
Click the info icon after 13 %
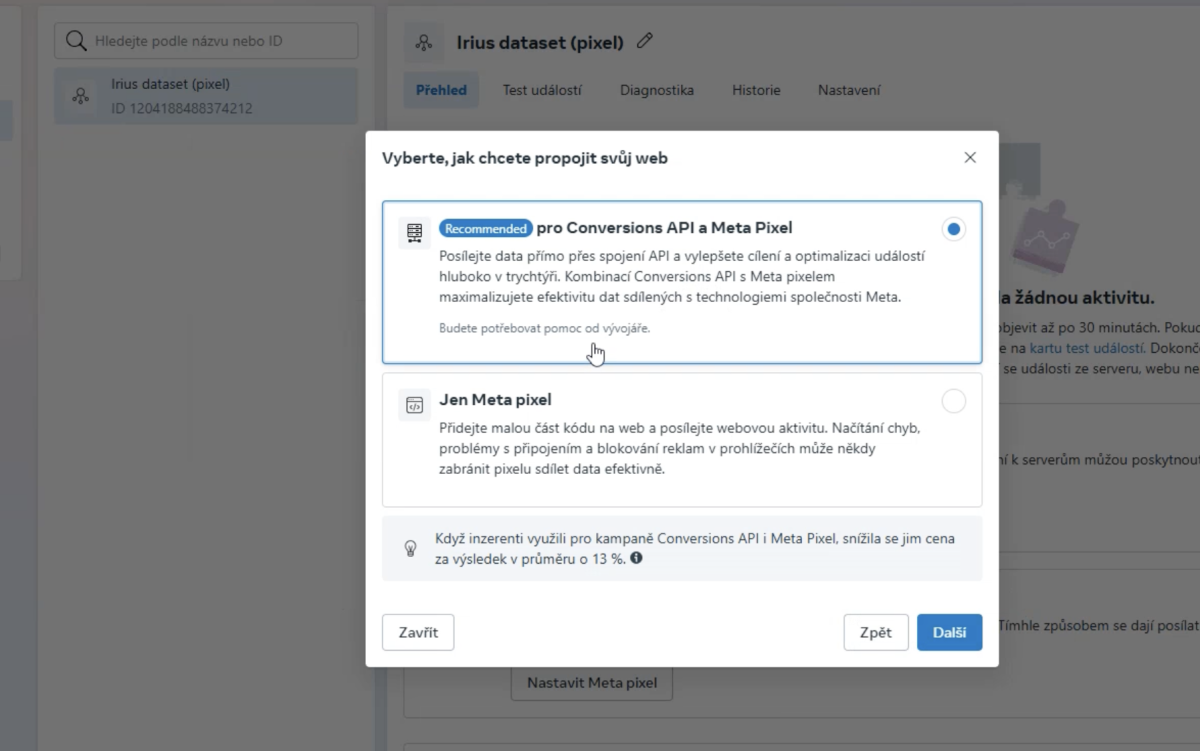pyautogui.click(x=636, y=558)
